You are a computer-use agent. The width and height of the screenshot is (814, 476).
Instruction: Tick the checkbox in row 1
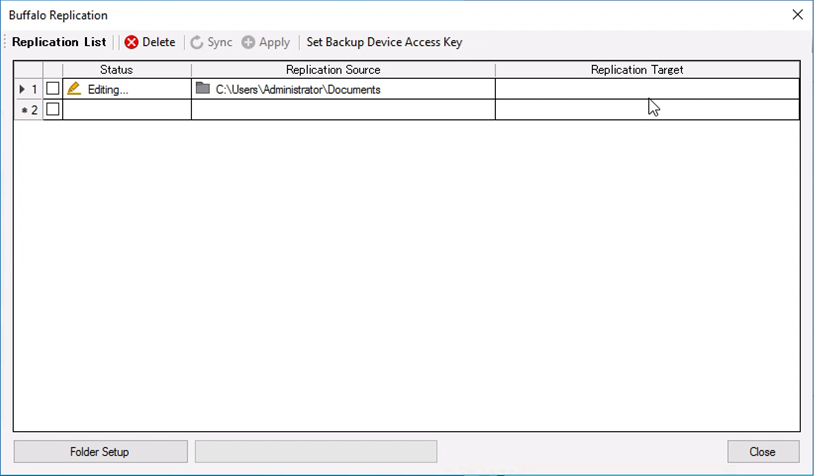[53, 89]
